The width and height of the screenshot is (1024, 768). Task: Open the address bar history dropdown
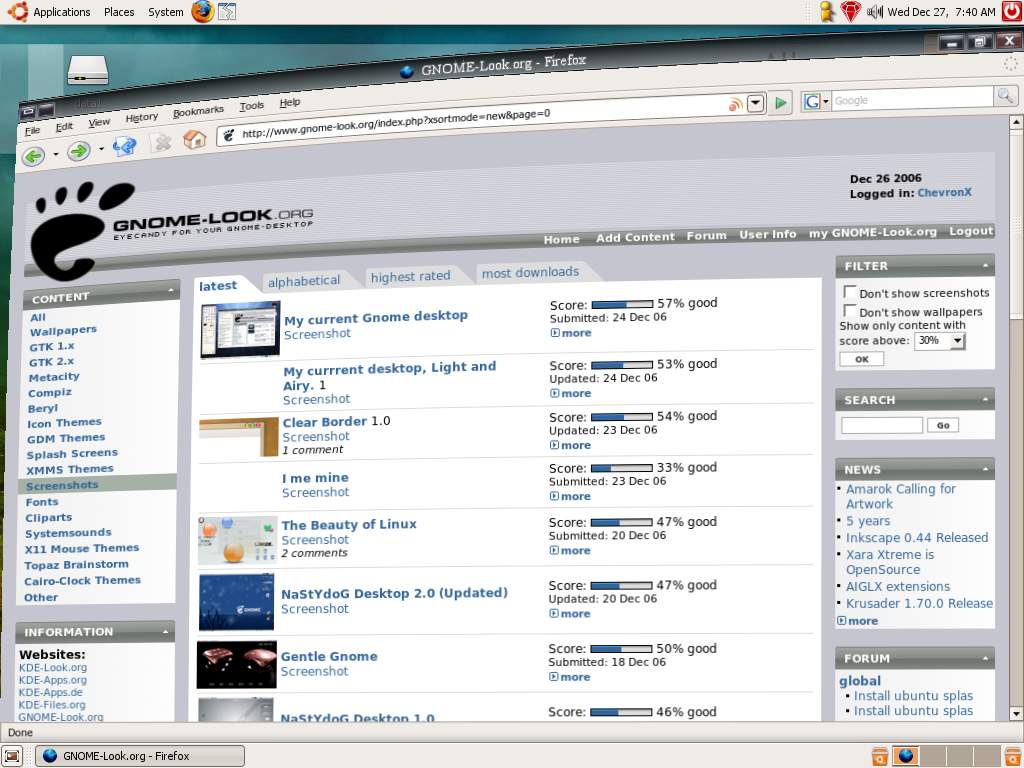756,103
